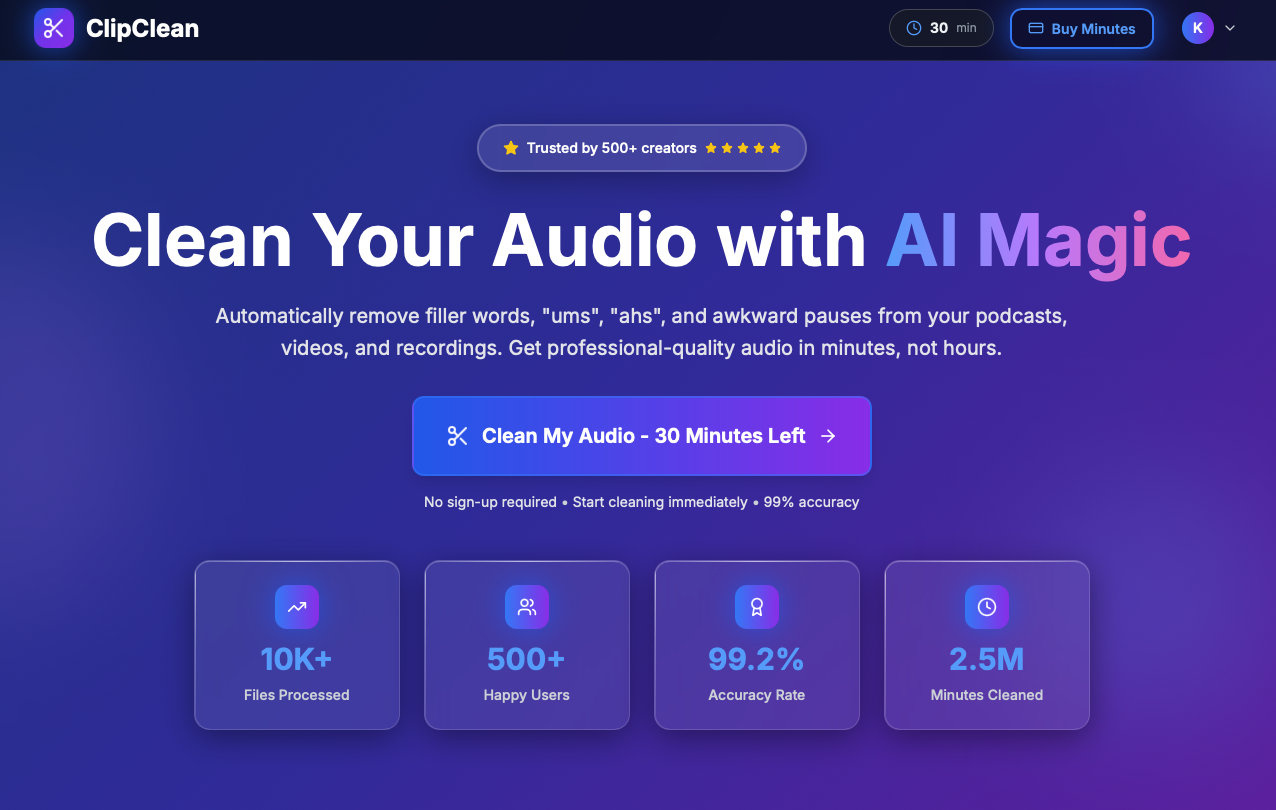The height and width of the screenshot is (810, 1276).
Task: Click the scissors icon in Clean My Audio button
Action: point(458,436)
